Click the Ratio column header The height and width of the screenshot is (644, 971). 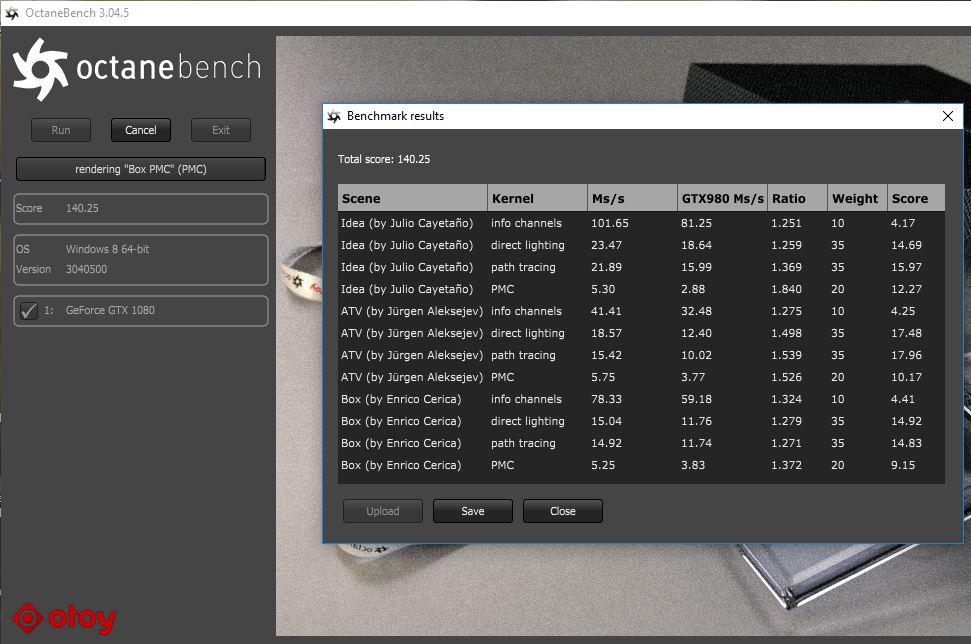[798, 198]
